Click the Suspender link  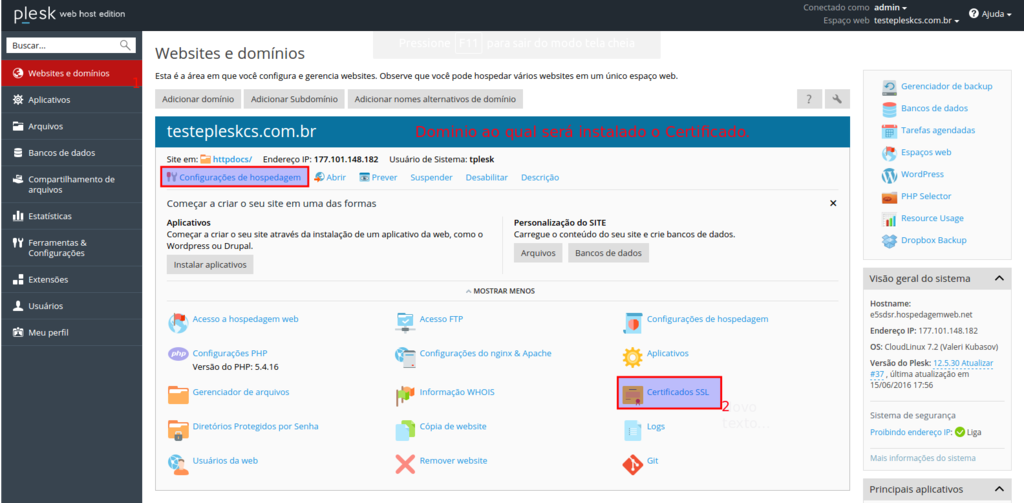click(x=431, y=177)
